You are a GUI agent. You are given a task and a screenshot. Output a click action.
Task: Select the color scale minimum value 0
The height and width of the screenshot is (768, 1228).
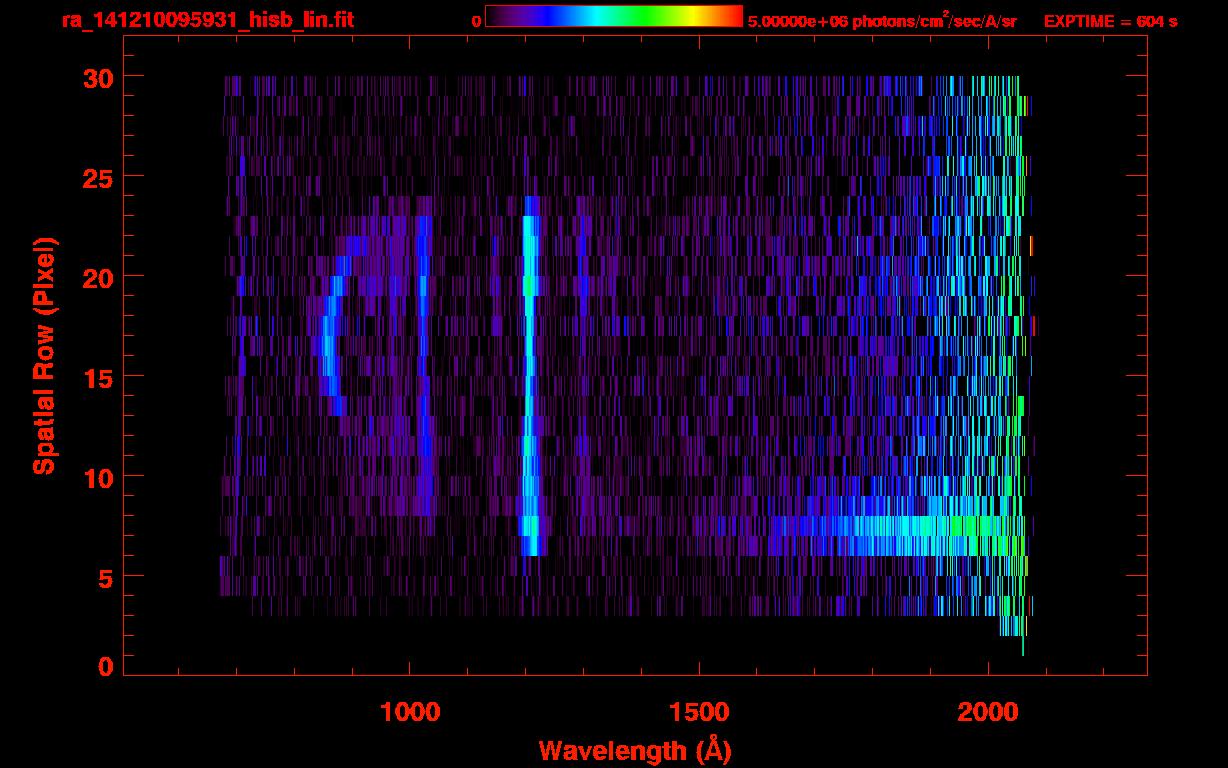point(476,21)
